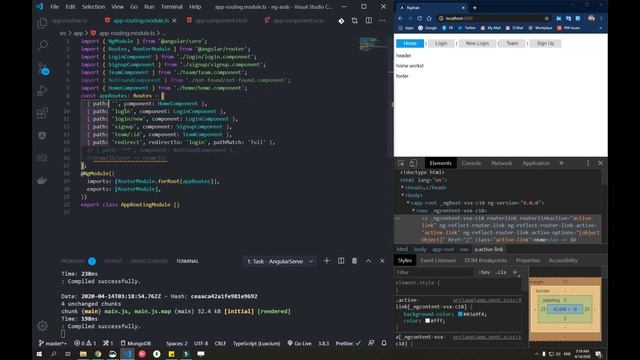Screen dimensions: 640x360
Task: Switch to the PROBLEMS panel tab
Action: click(x=73, y=261)
